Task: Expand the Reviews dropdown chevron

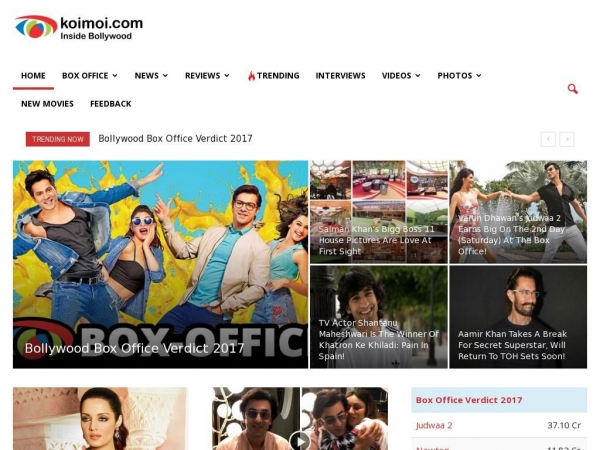Action: tap(227, 76)
